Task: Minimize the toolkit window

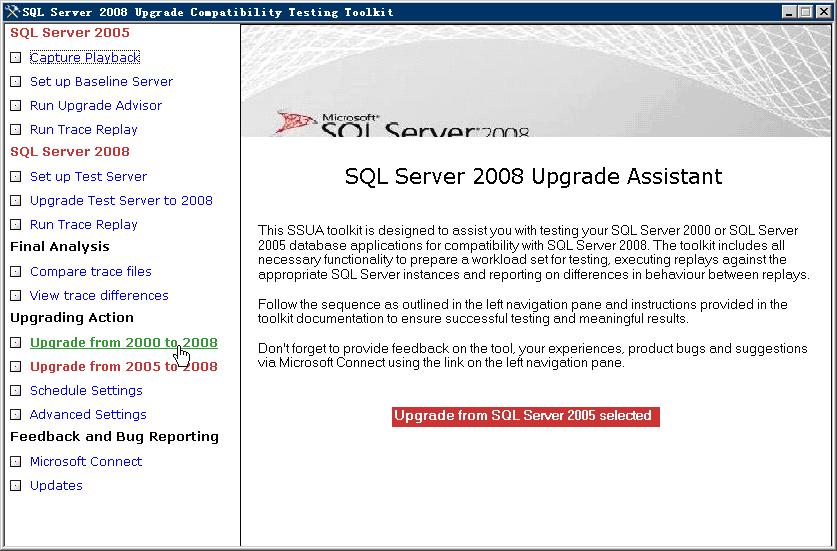Action: coord(789,12)
